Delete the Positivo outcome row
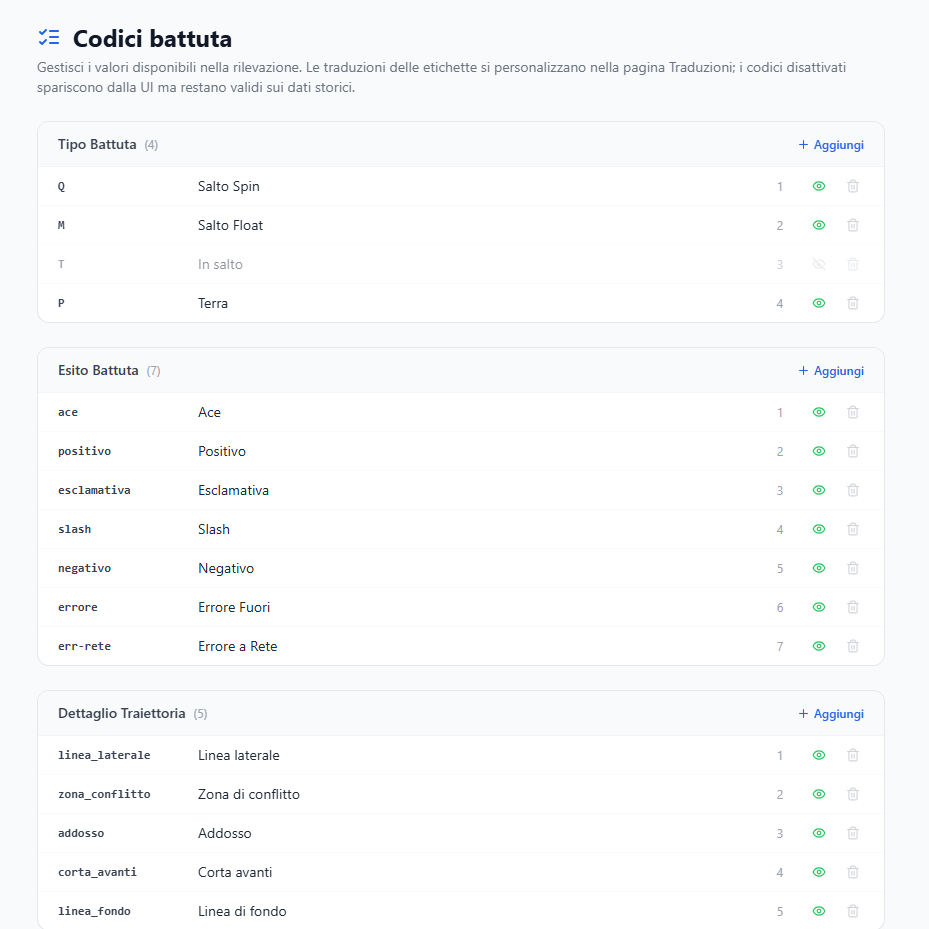This screenshot has width=929, height=929. click(x=853, y=451)
